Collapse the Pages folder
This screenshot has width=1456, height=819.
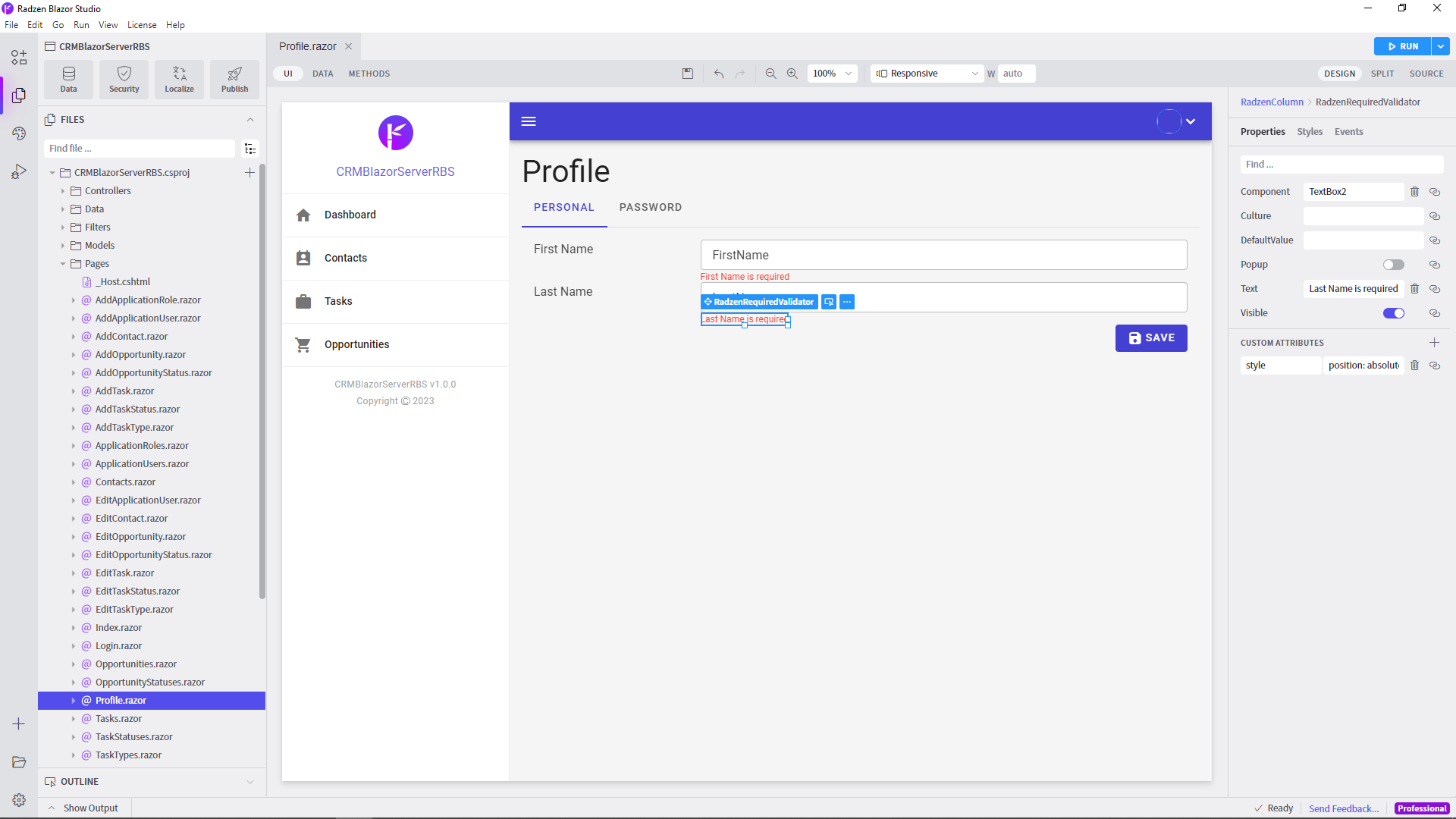tap(63, 264)
